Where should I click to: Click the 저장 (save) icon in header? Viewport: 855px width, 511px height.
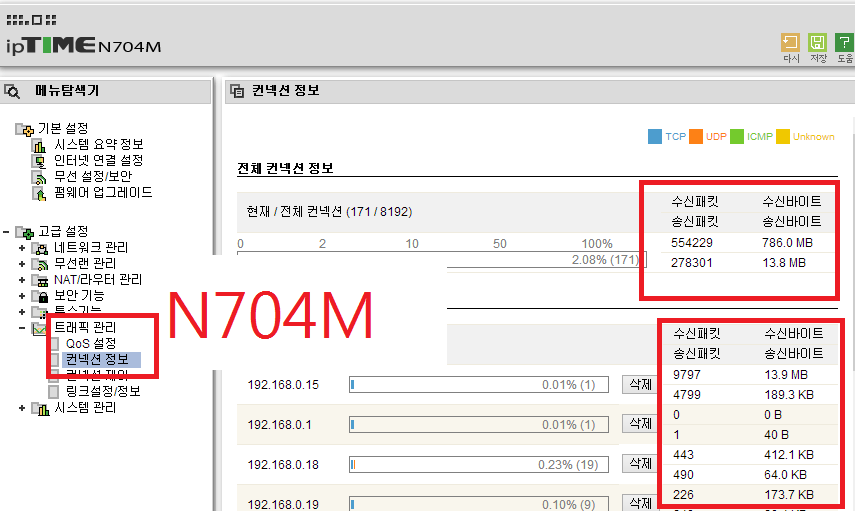click(x=817, y=43)
